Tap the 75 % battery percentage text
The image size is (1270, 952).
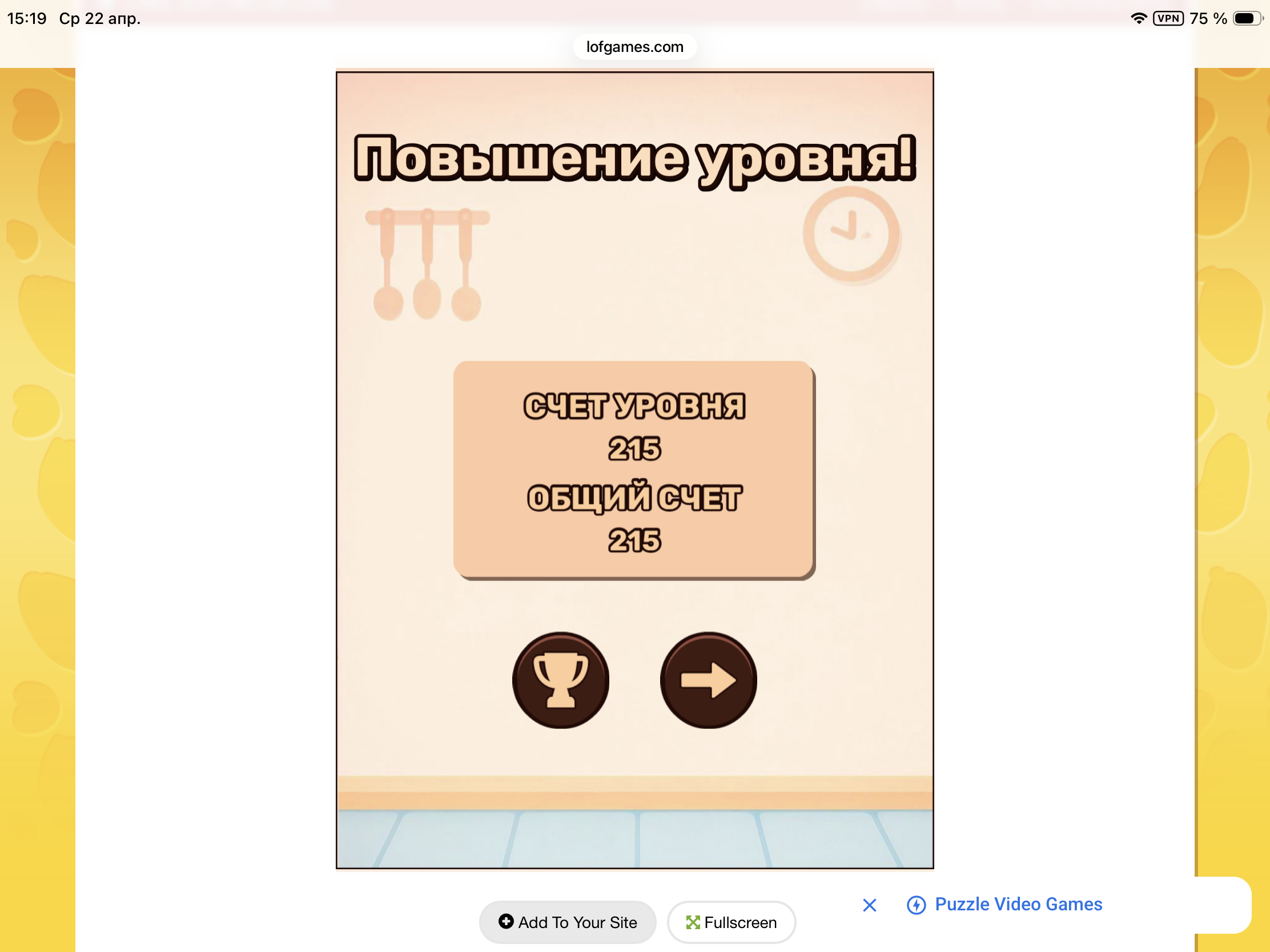coord(1208,18)
